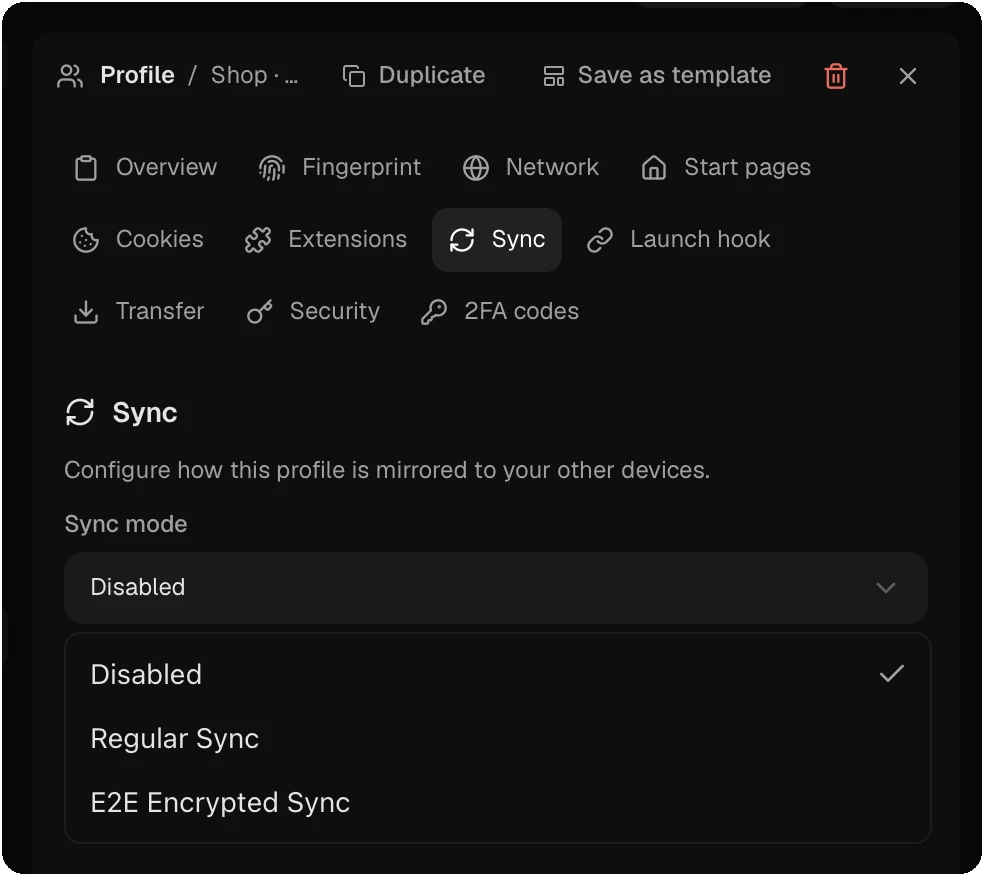
Task: Click the Sync section heading icon
Action: click(x=80, y=413)
